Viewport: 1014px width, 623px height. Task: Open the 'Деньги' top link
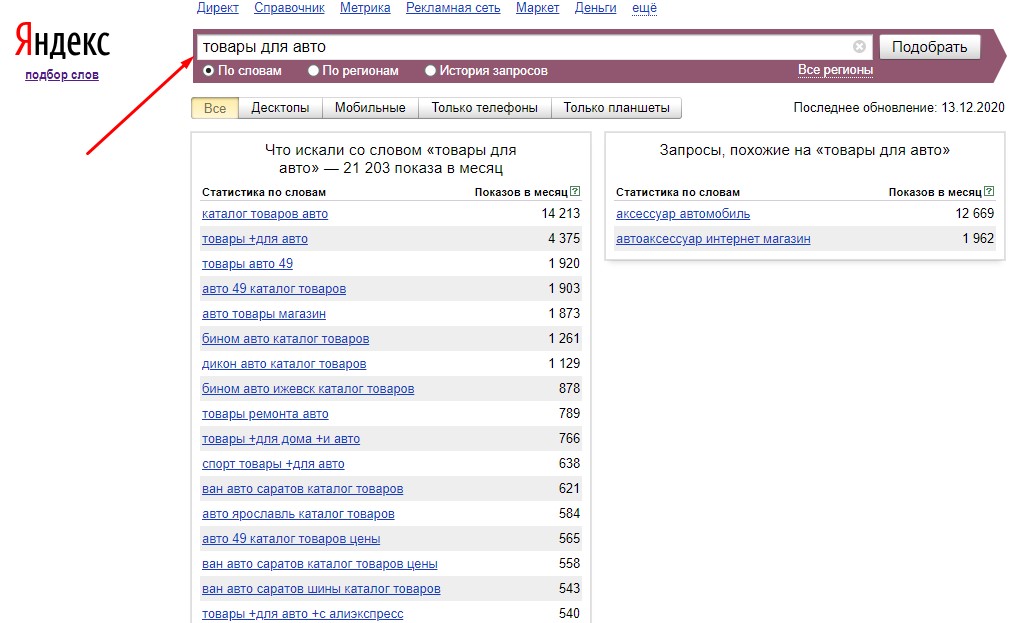coord(596,8)
